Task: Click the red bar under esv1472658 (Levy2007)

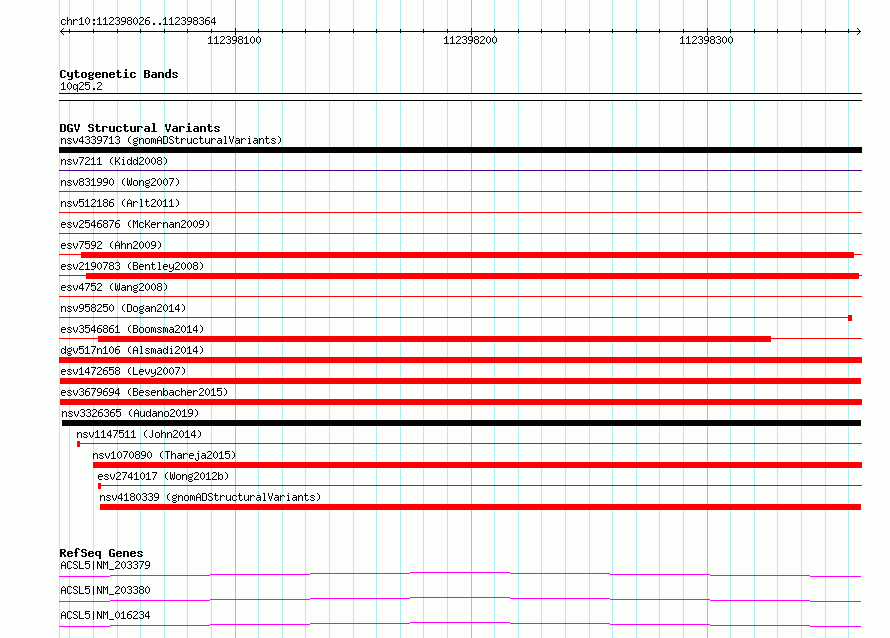Action: click(x=460, y=381)
